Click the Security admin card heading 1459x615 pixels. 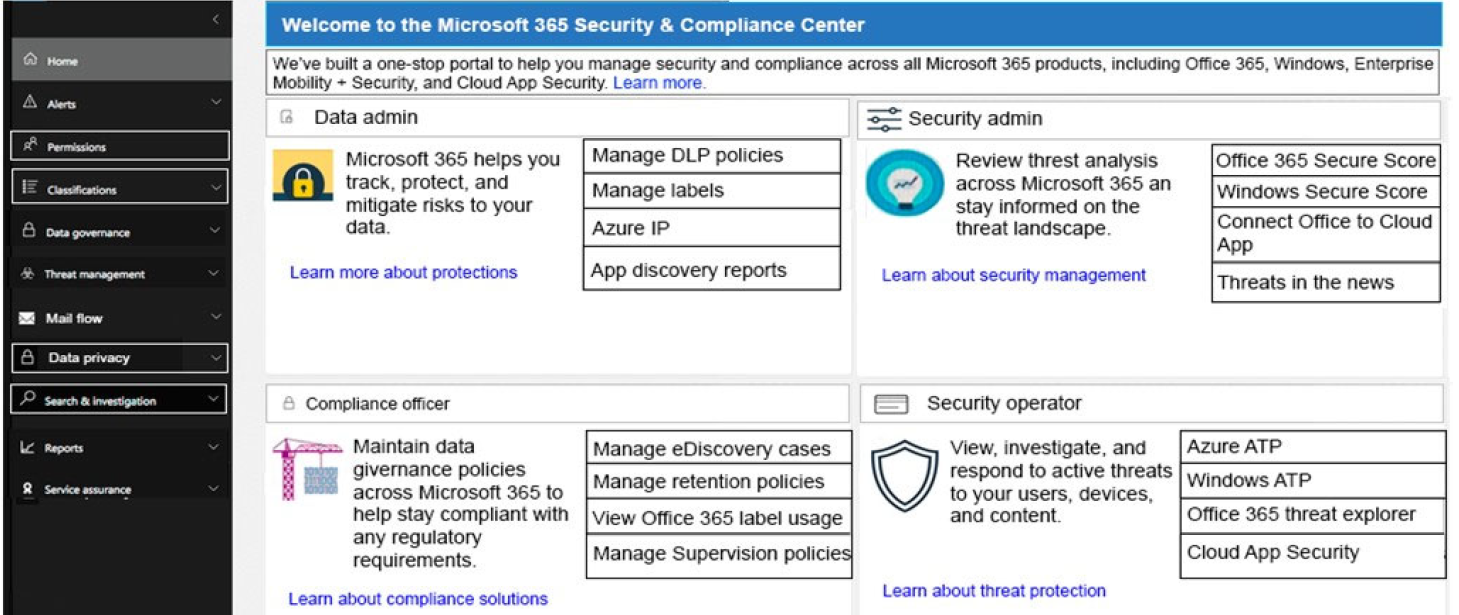[975, 119]
